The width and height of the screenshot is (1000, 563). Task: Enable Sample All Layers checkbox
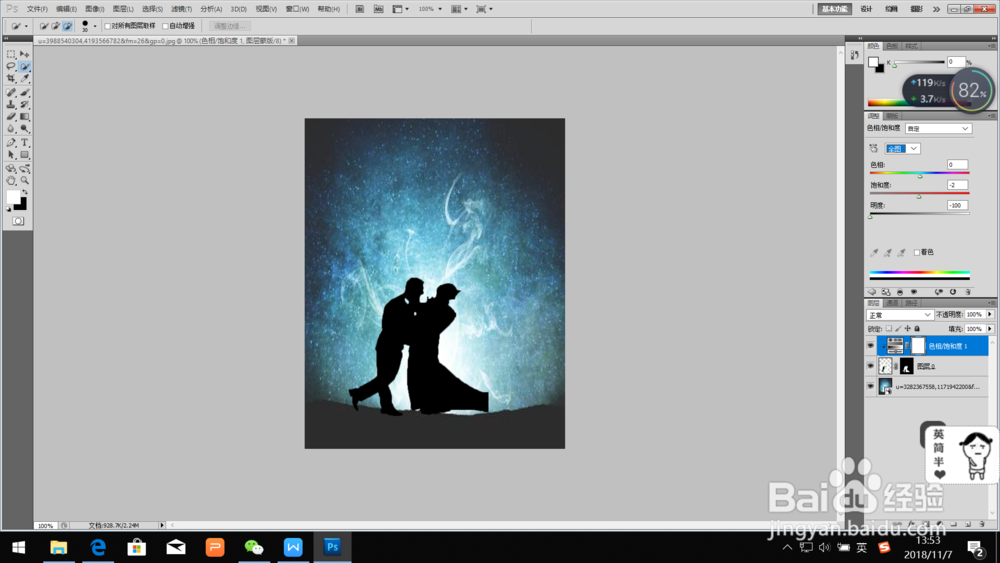tap(108, 26)
